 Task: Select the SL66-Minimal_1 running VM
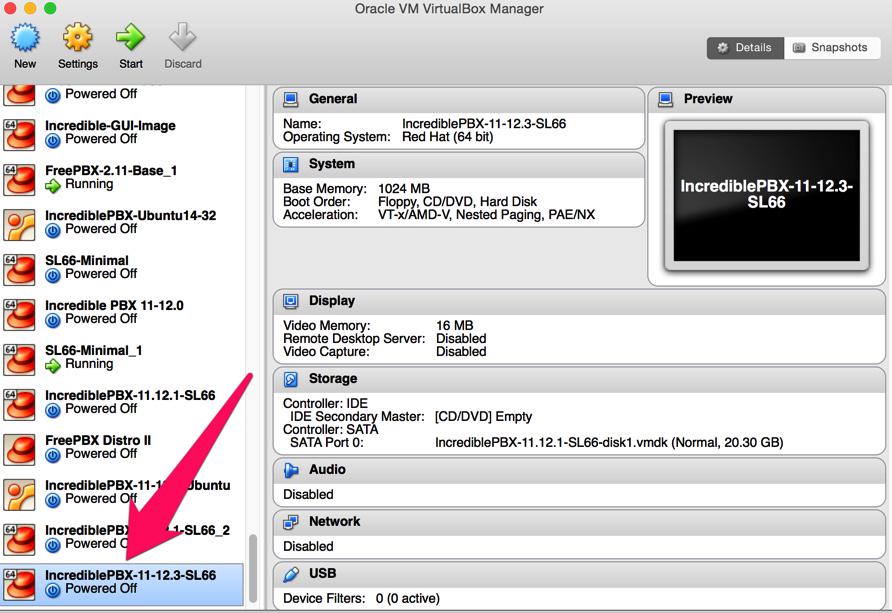(x=122, y=358)
